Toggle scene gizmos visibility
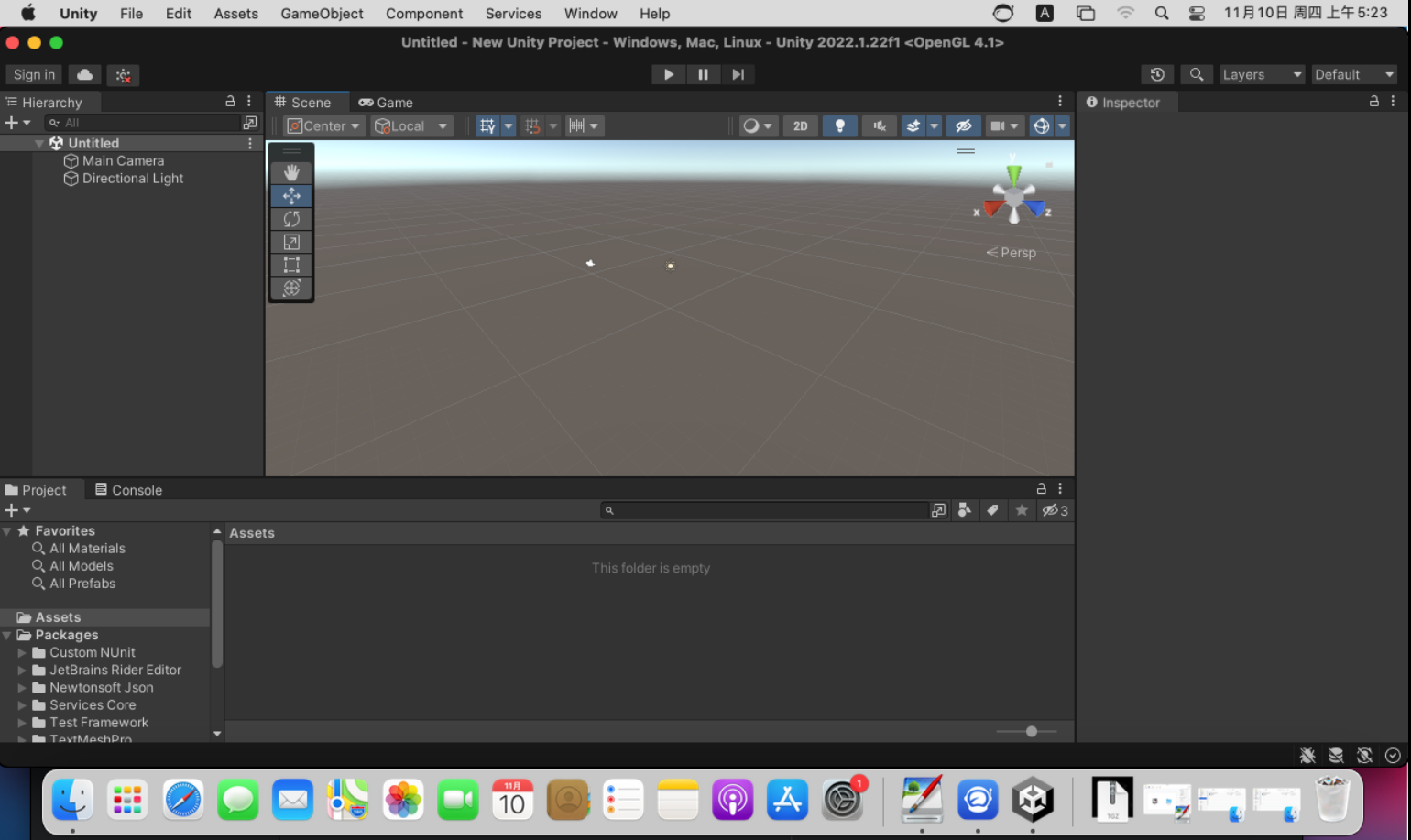Image resolution: width=1411 pixels, height=840 pixels. coord(1041,125)
